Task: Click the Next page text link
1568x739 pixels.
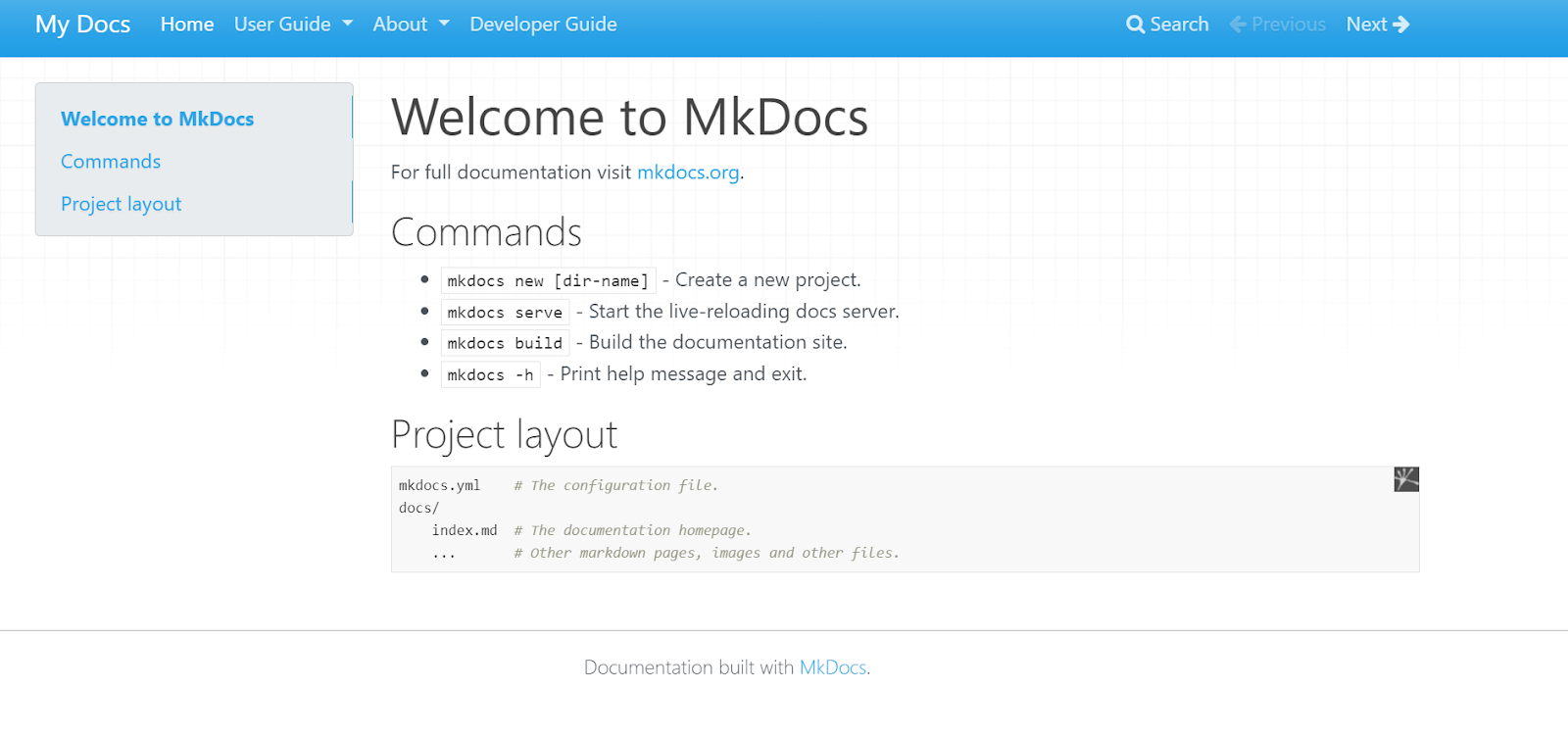Action: pyautogui.click(x=1366, y=25)
